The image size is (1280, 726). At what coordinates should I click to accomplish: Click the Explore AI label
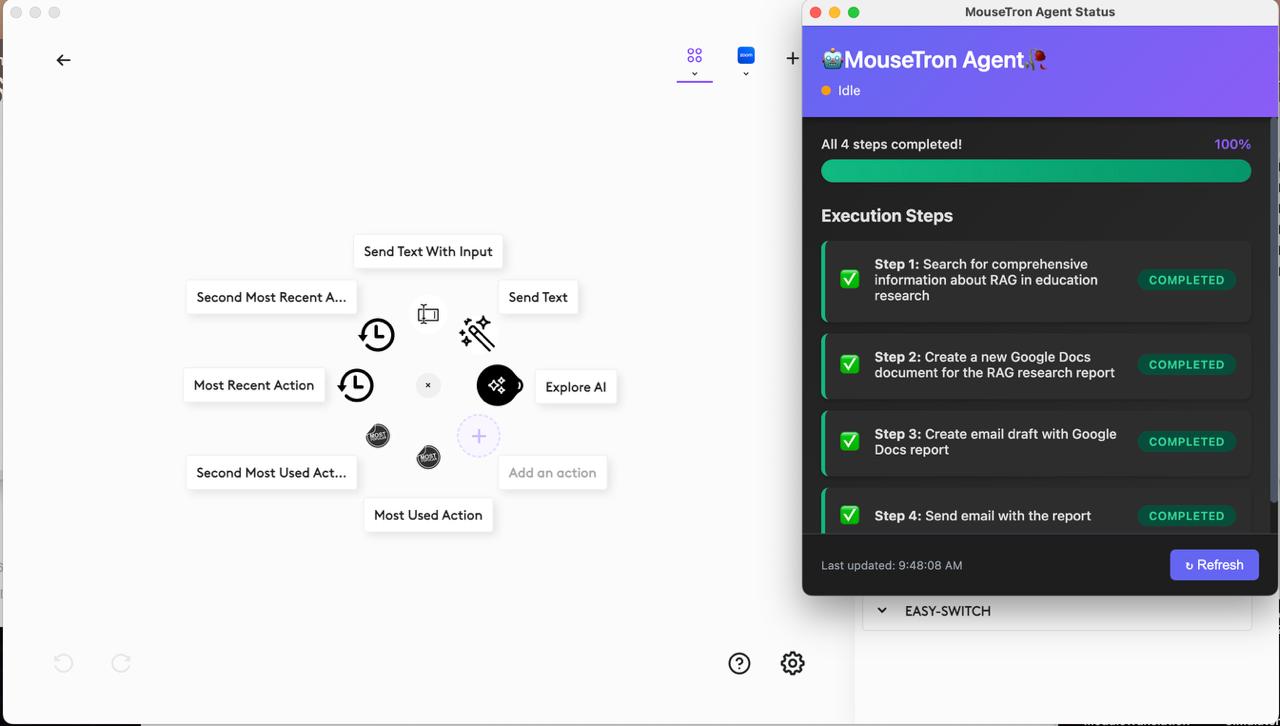click(x=576, y=387)
